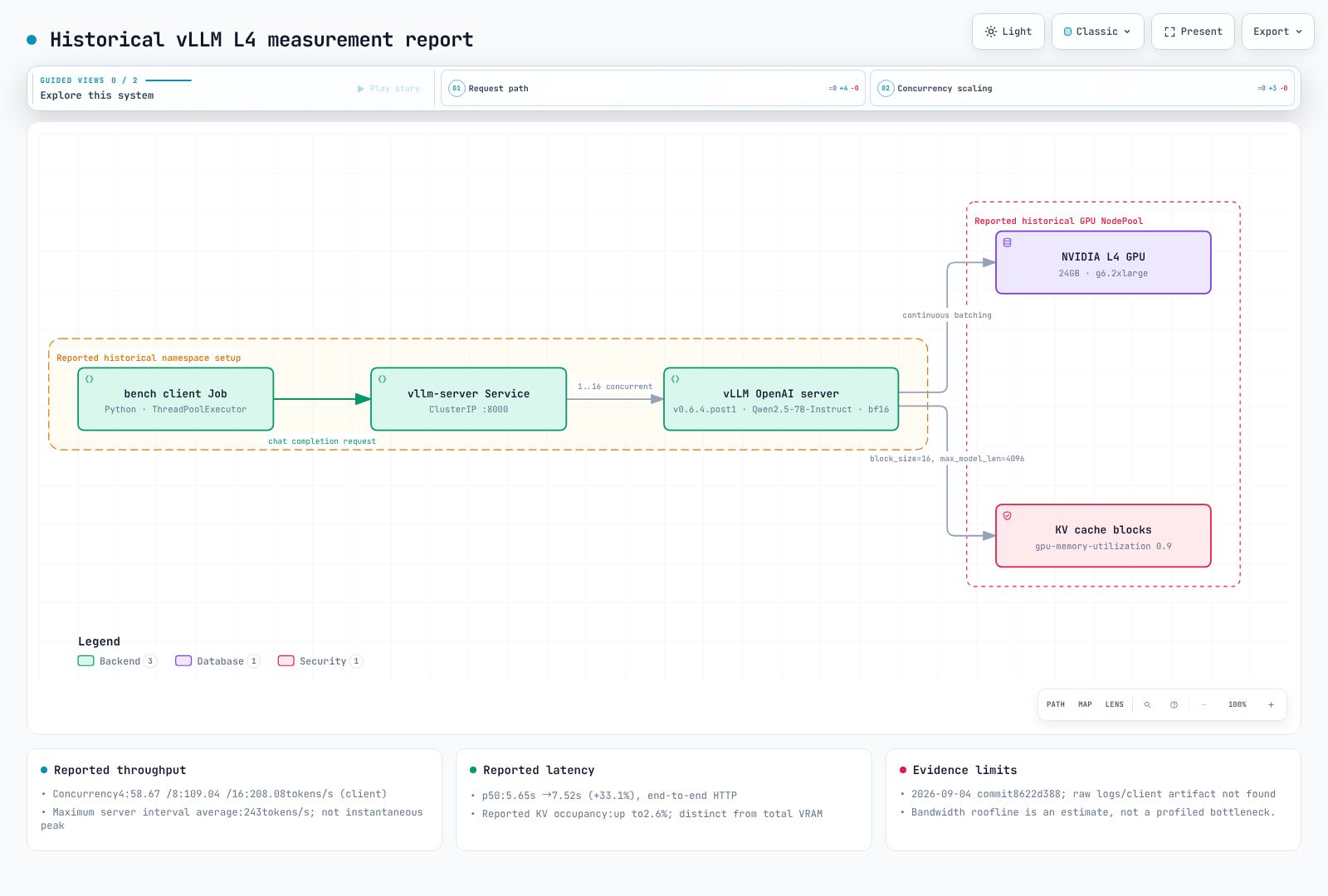Select the NVIDIA L4 GPU node
Viewport: 1328px width, 896px height.
[1103, 262]
